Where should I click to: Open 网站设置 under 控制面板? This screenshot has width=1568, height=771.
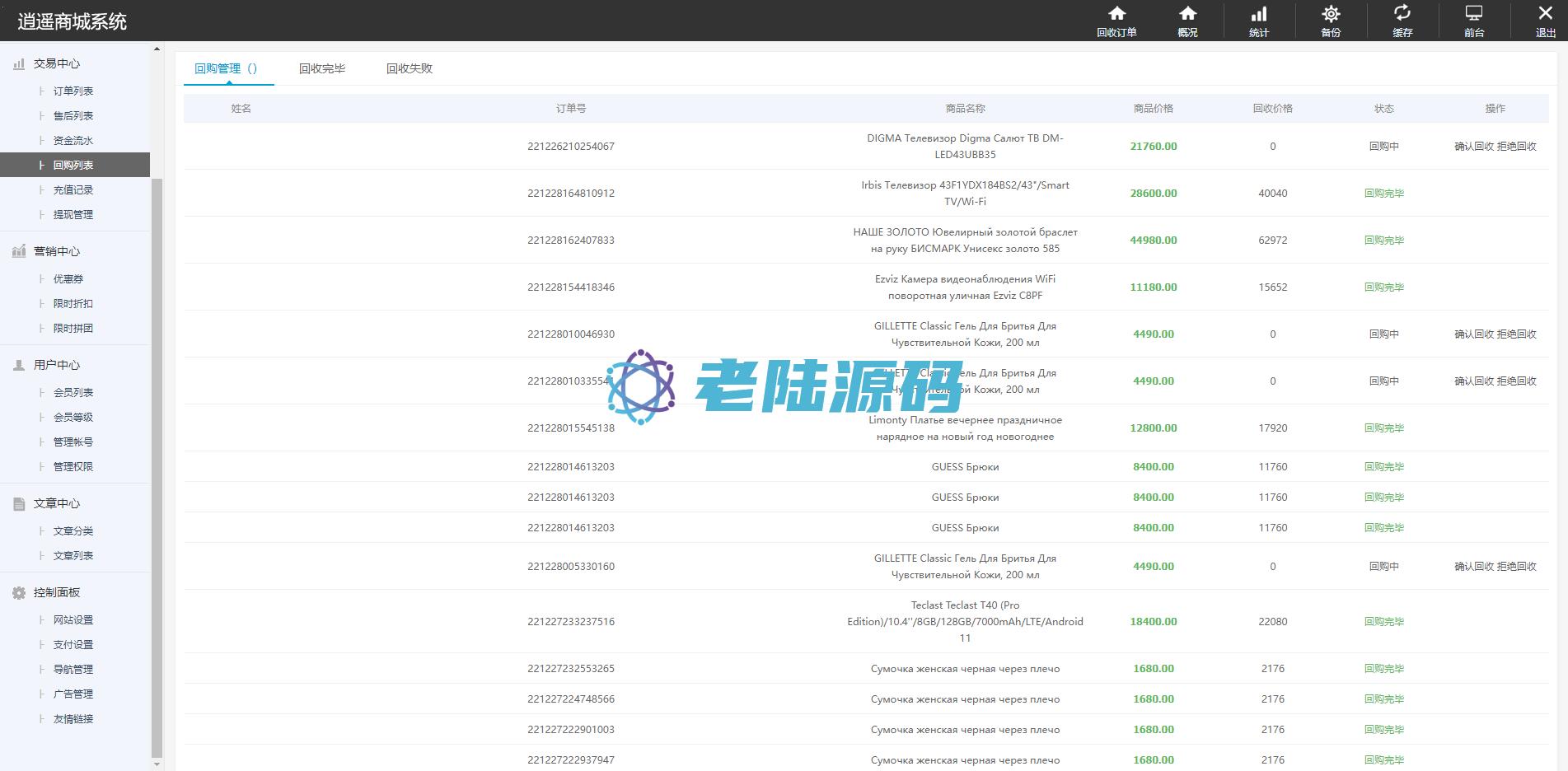coord(73,620)
